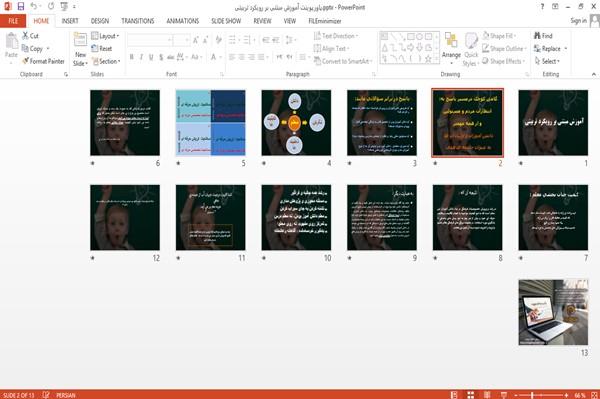
Task: Select slide 13 laptop thumbnail
Action: tap(553, 312)
